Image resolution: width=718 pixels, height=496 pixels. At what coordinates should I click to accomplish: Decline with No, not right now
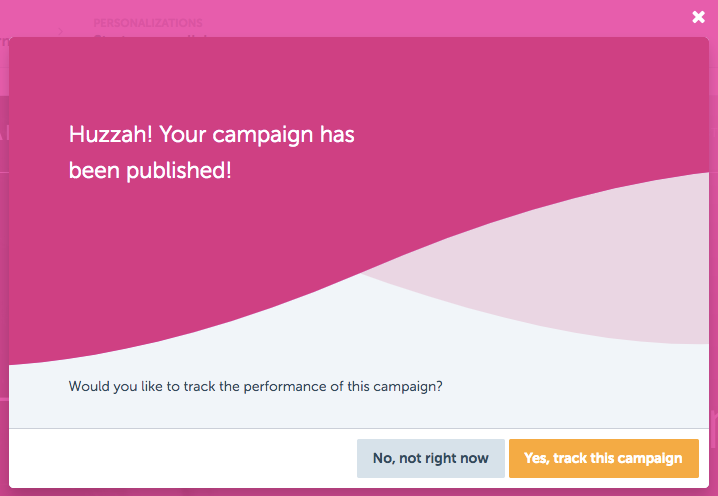431,458
